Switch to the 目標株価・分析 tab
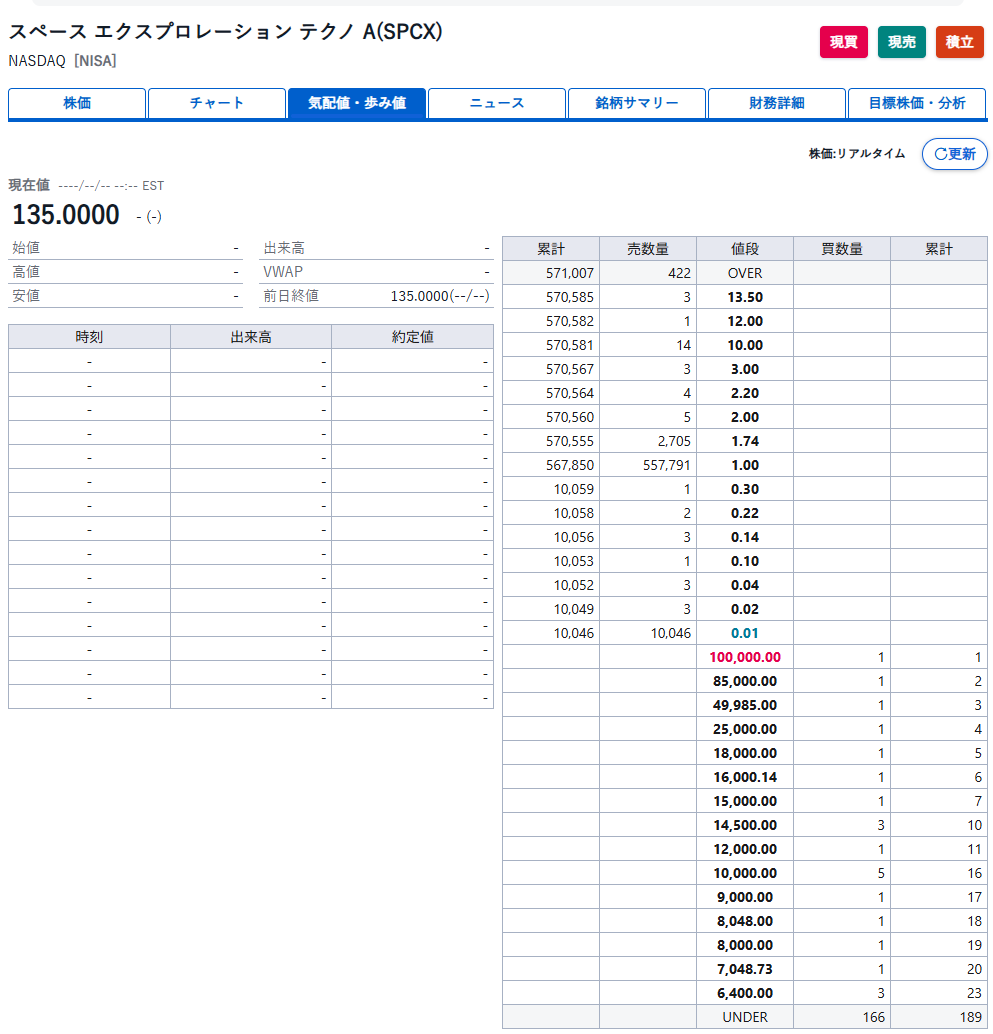 click(917, 103)
